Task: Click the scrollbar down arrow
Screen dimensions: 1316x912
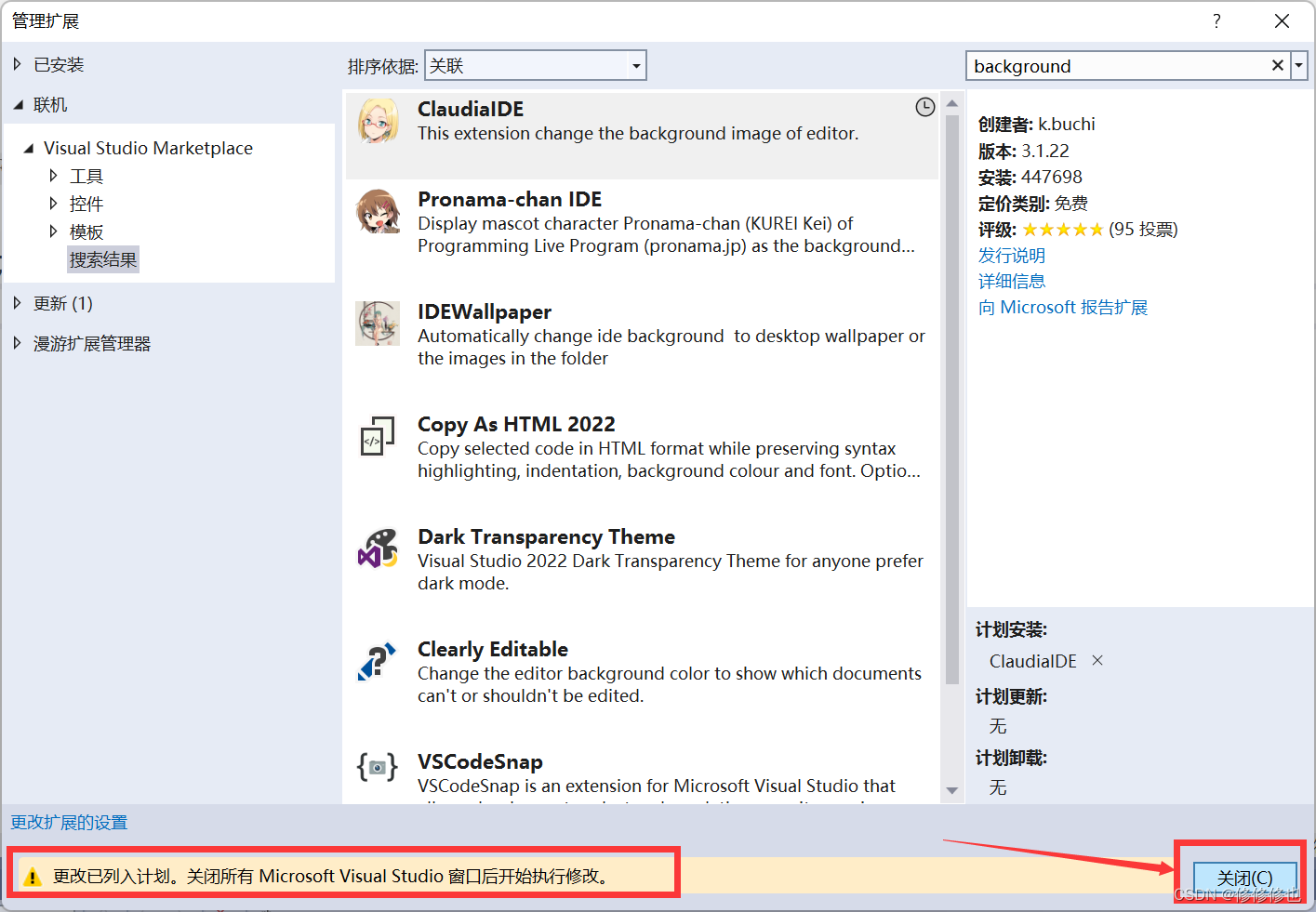Action: 951,790
